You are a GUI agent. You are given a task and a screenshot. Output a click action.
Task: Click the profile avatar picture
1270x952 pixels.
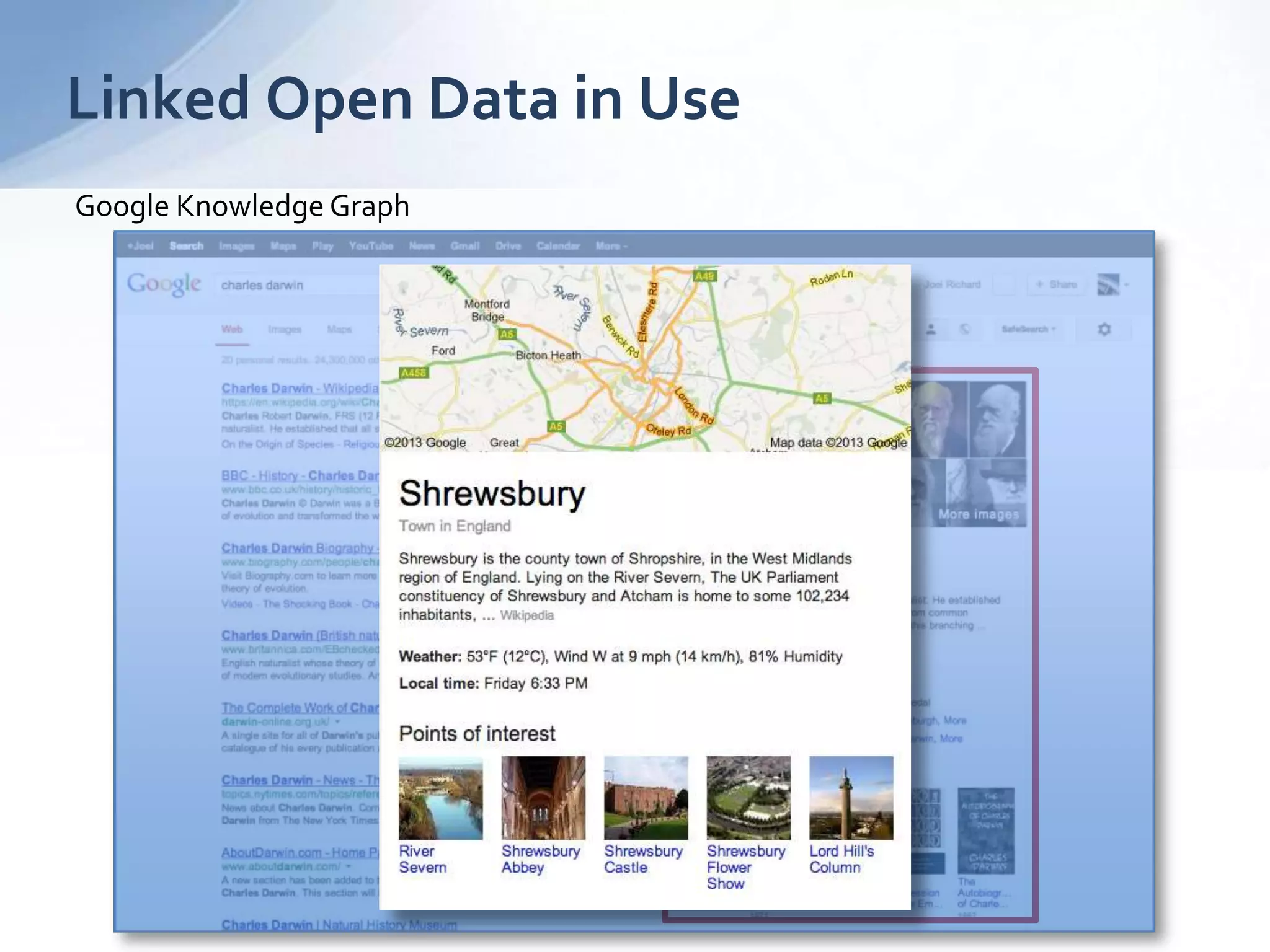pyautogui.click(x=1108, y=285)
